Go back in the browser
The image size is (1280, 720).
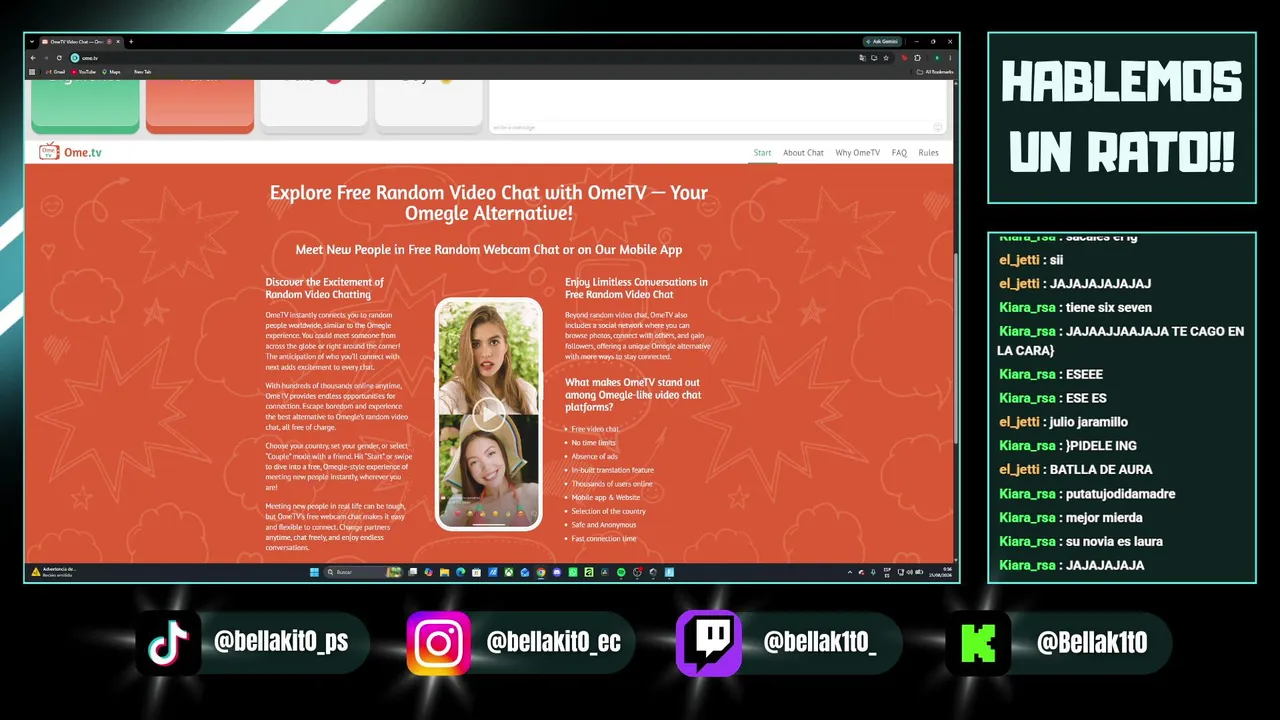[33, 58]
